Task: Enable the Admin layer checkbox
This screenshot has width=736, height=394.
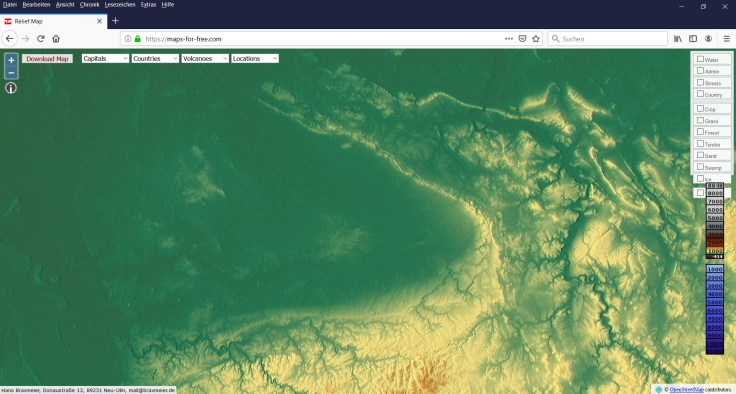Action: [700, 70]
